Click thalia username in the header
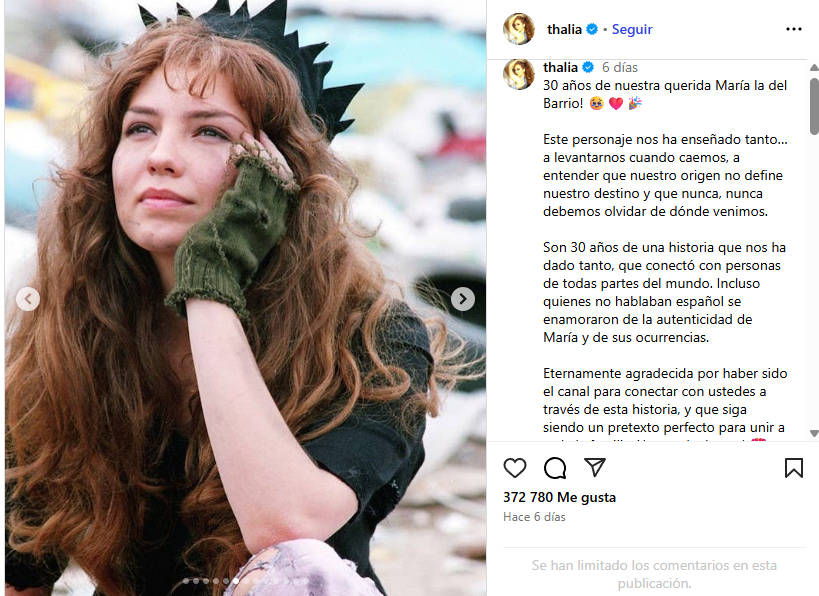The image size is (819, 596). click(x=564, y=29)
